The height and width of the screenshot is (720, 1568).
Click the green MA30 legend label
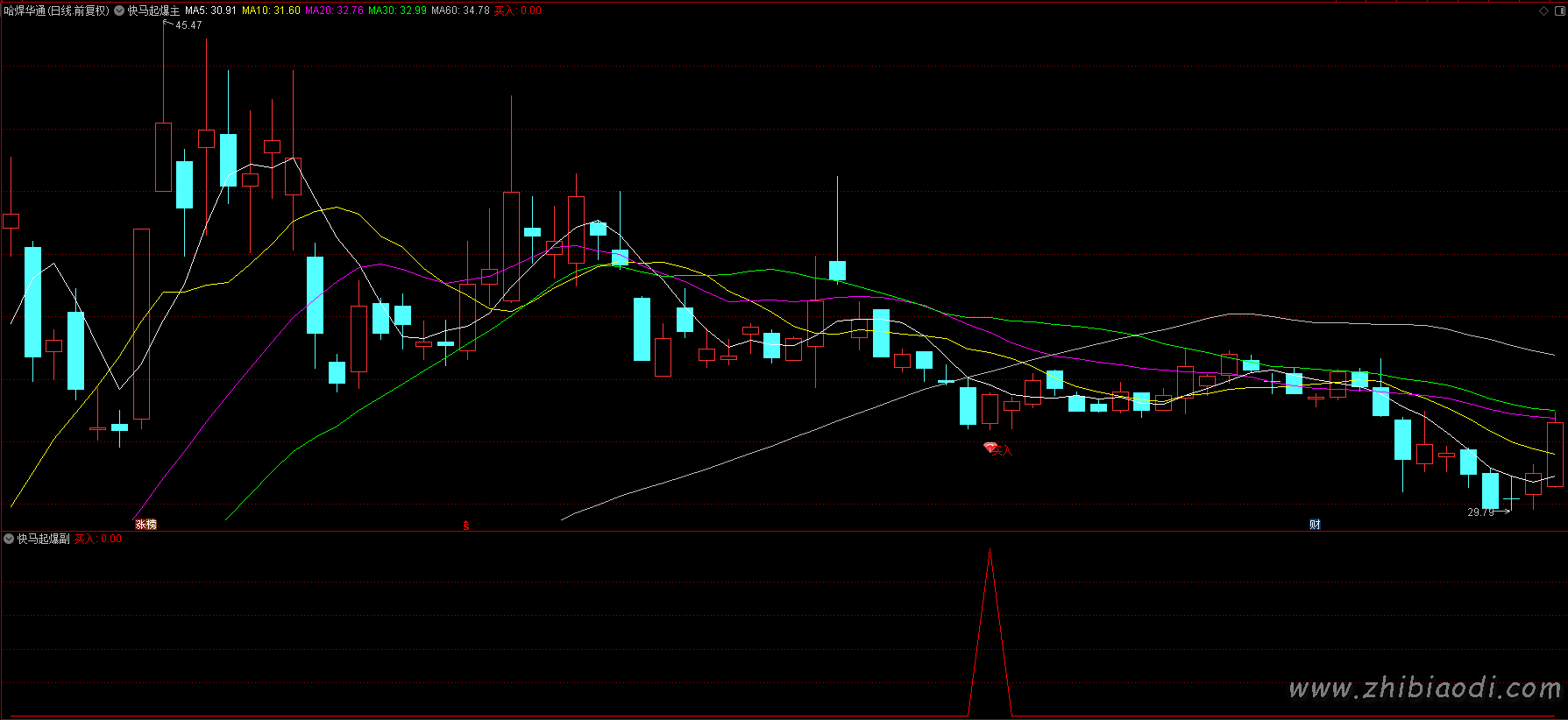397,11
